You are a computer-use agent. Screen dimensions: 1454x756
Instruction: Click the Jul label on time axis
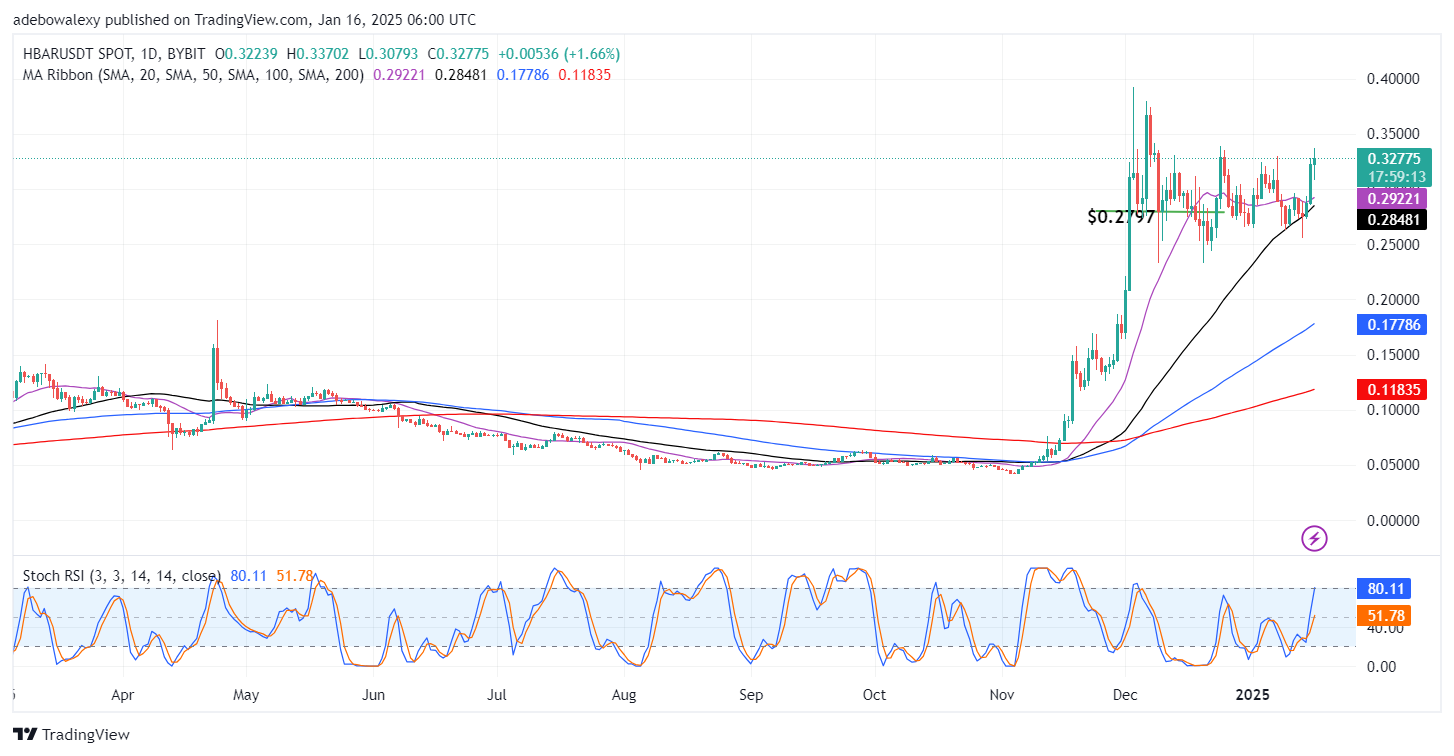(x=498, y=694)
